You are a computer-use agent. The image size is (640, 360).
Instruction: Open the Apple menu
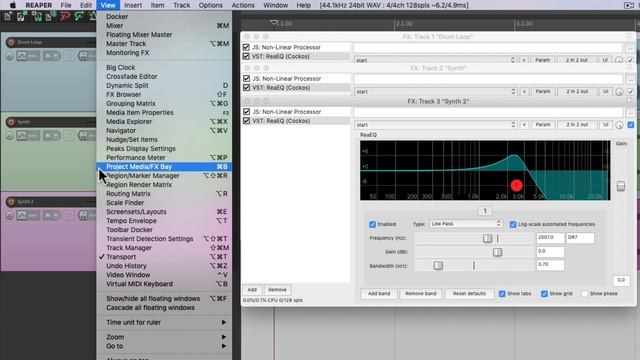[x=13, y=5]
